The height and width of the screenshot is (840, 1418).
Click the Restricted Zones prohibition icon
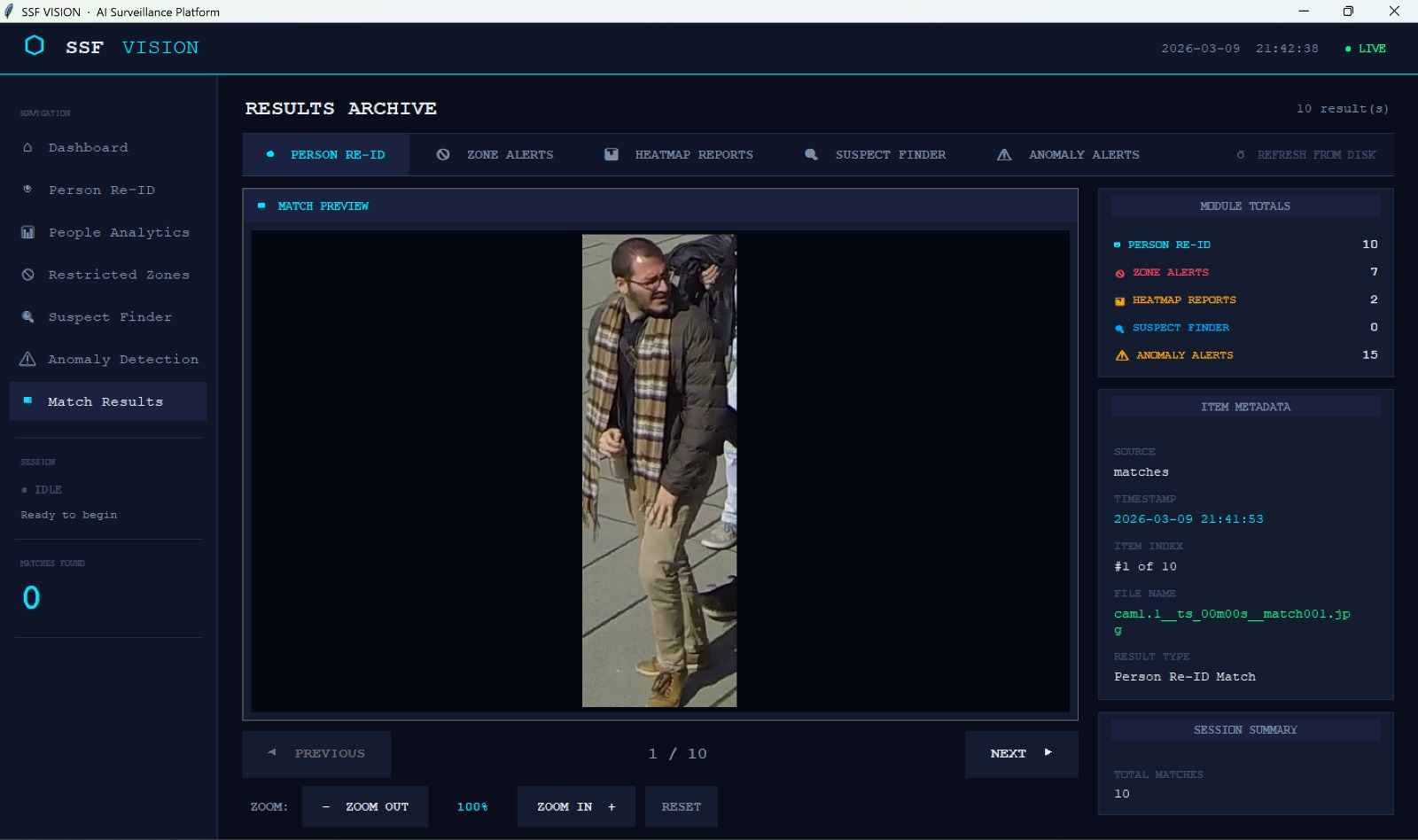(28, 275)
